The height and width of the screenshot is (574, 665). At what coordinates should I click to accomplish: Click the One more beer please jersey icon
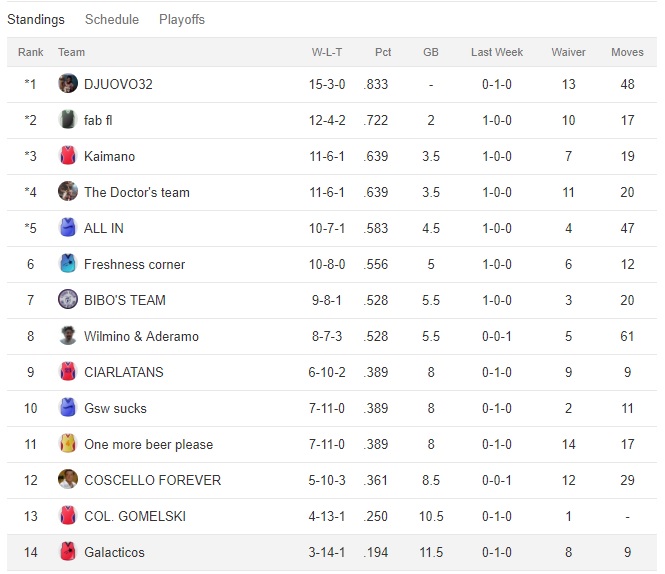click(68, 444)
